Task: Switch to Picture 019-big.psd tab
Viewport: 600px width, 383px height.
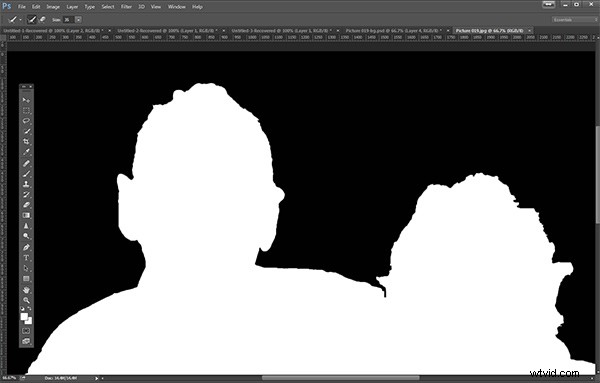Action: click(x=394, y=30)
